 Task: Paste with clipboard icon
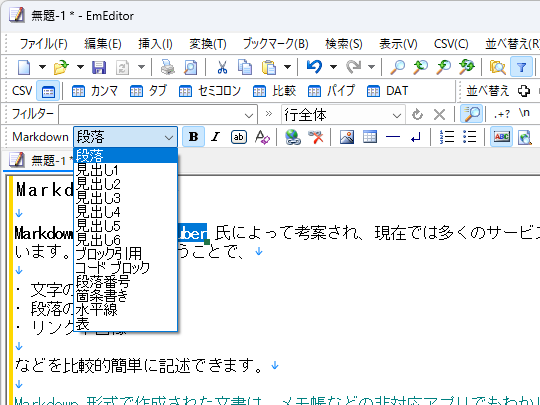click(269, 67)
